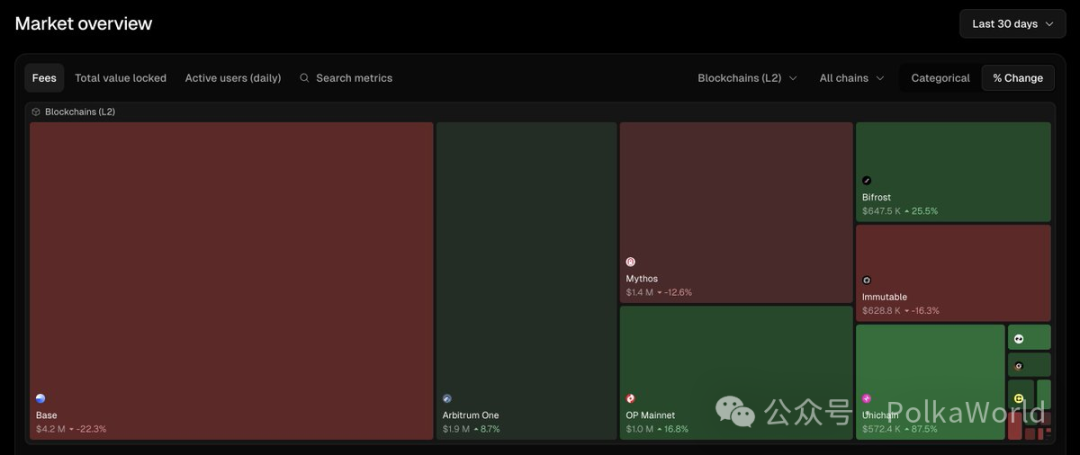Image resolution: width=1080 pixels, height=455 pixels.
Task: Open the All chains filter dropdown
Action: [x=851, y=78]
